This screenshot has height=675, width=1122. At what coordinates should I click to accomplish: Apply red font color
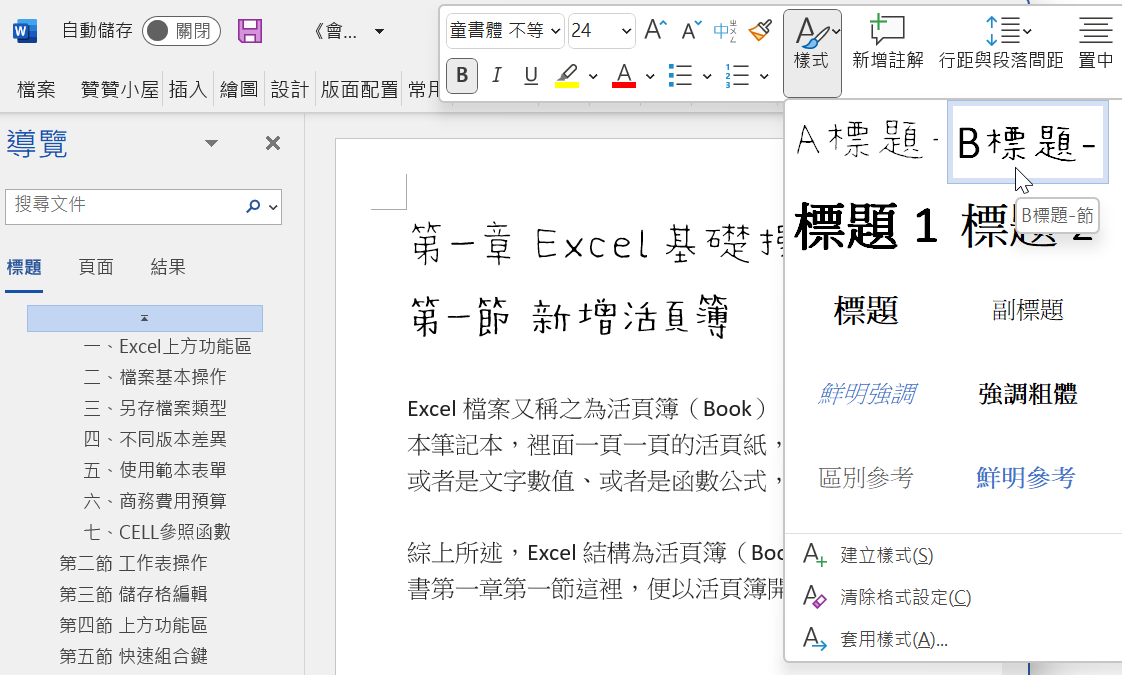pyautogui.click(x=624, y=75)
